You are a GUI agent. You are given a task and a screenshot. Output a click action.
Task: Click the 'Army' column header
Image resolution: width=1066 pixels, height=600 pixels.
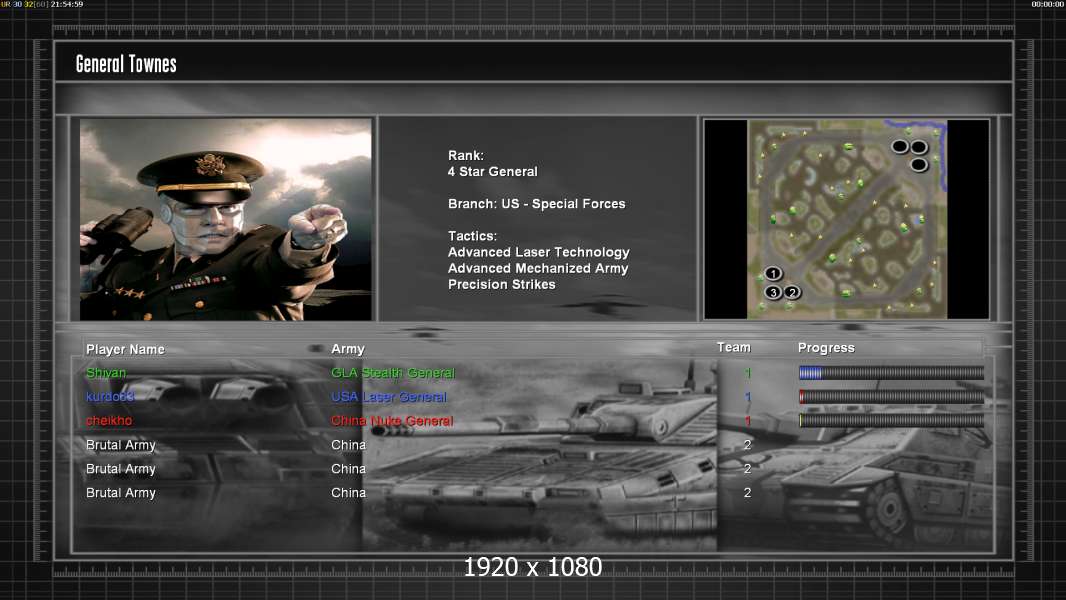click(x=348, y=349)
